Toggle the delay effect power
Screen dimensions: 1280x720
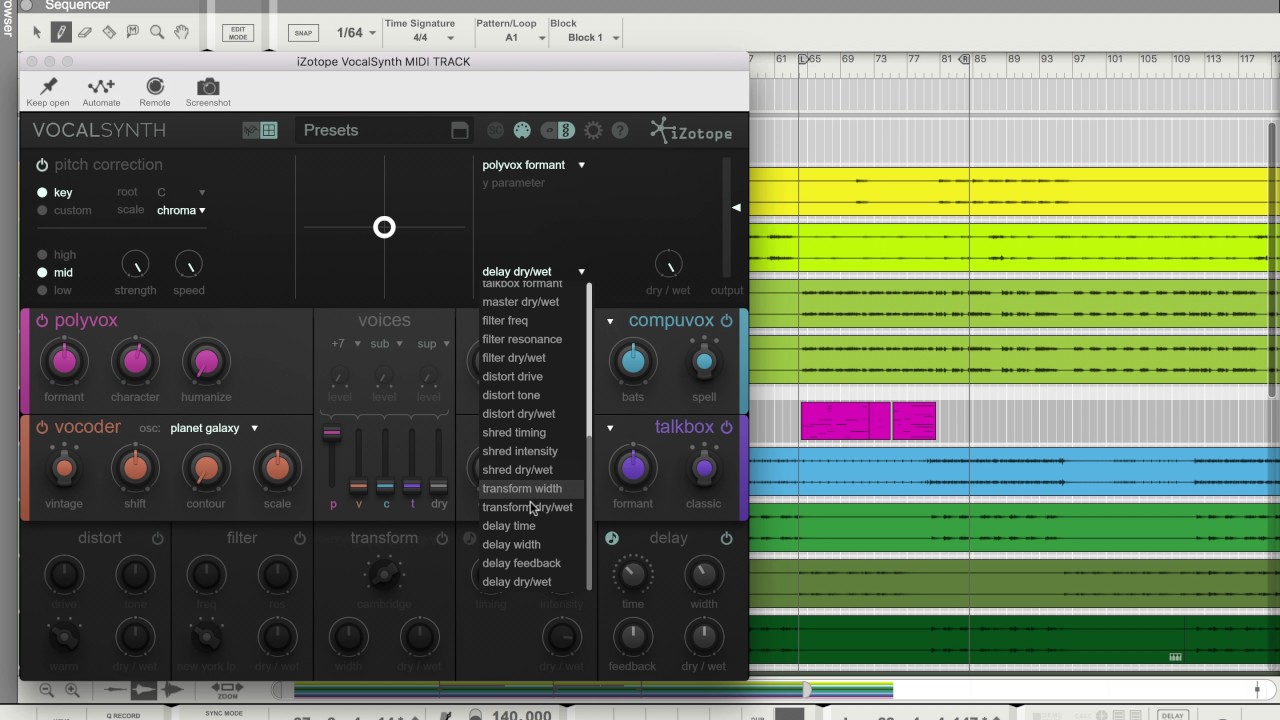tap(726, 538)
